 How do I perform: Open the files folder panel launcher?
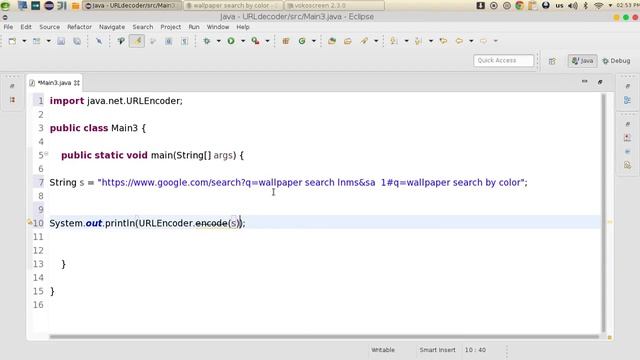76,6
